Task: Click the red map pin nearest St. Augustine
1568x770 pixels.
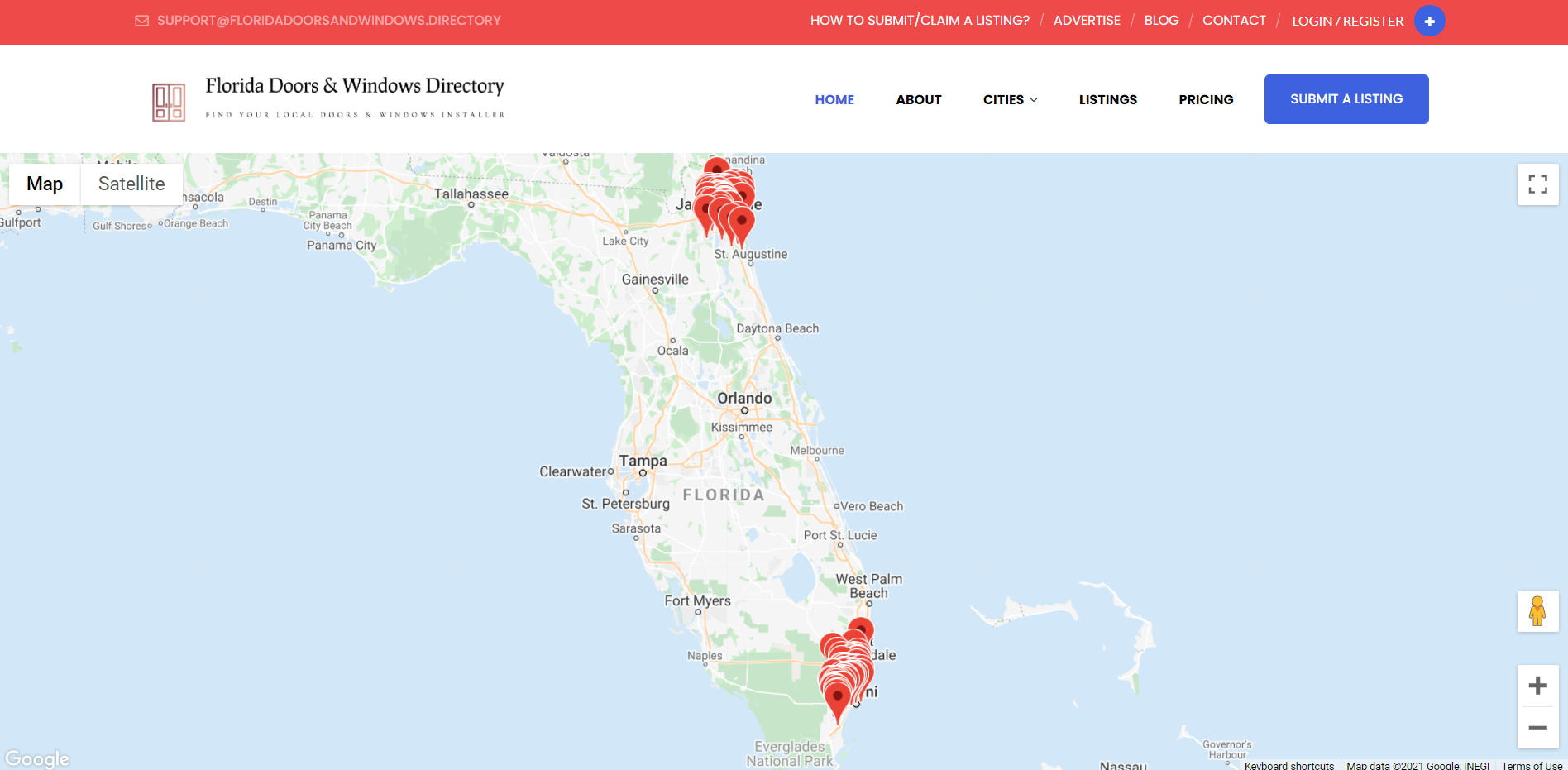Action: [742, 223]
